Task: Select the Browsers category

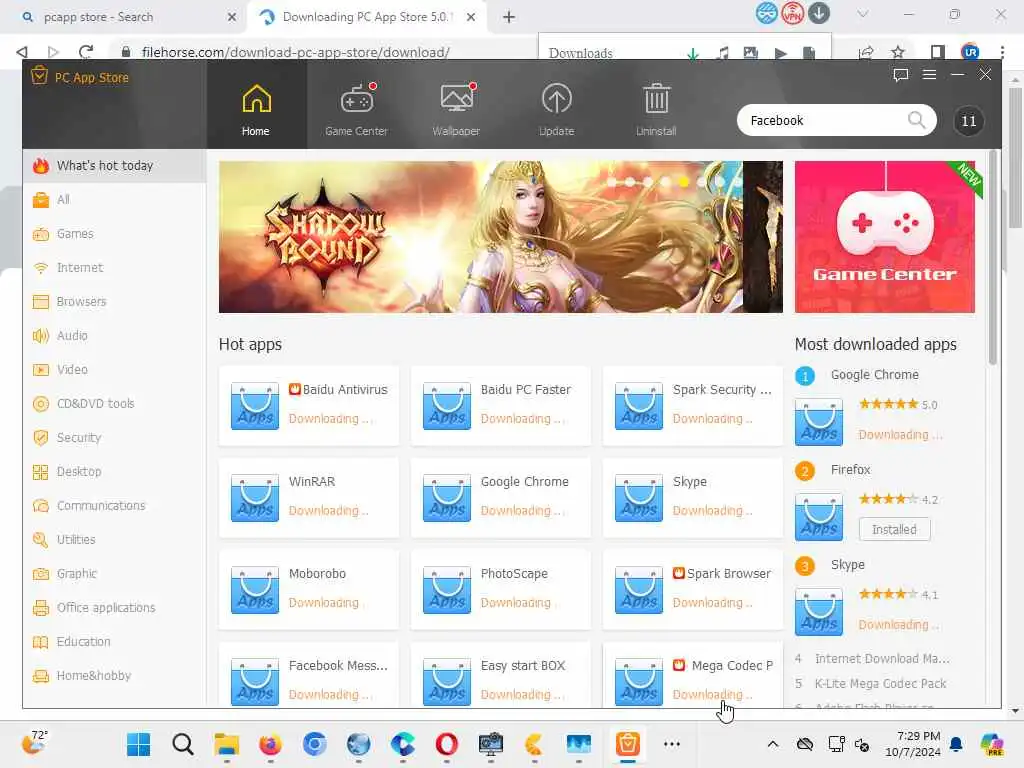Action: pos(114,302)
